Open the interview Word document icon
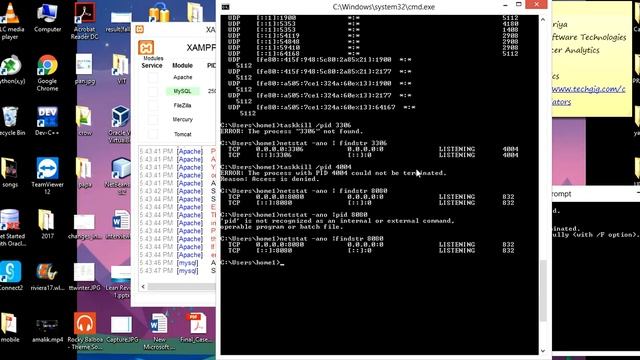 pyautogui.click(x=120, y=224)
